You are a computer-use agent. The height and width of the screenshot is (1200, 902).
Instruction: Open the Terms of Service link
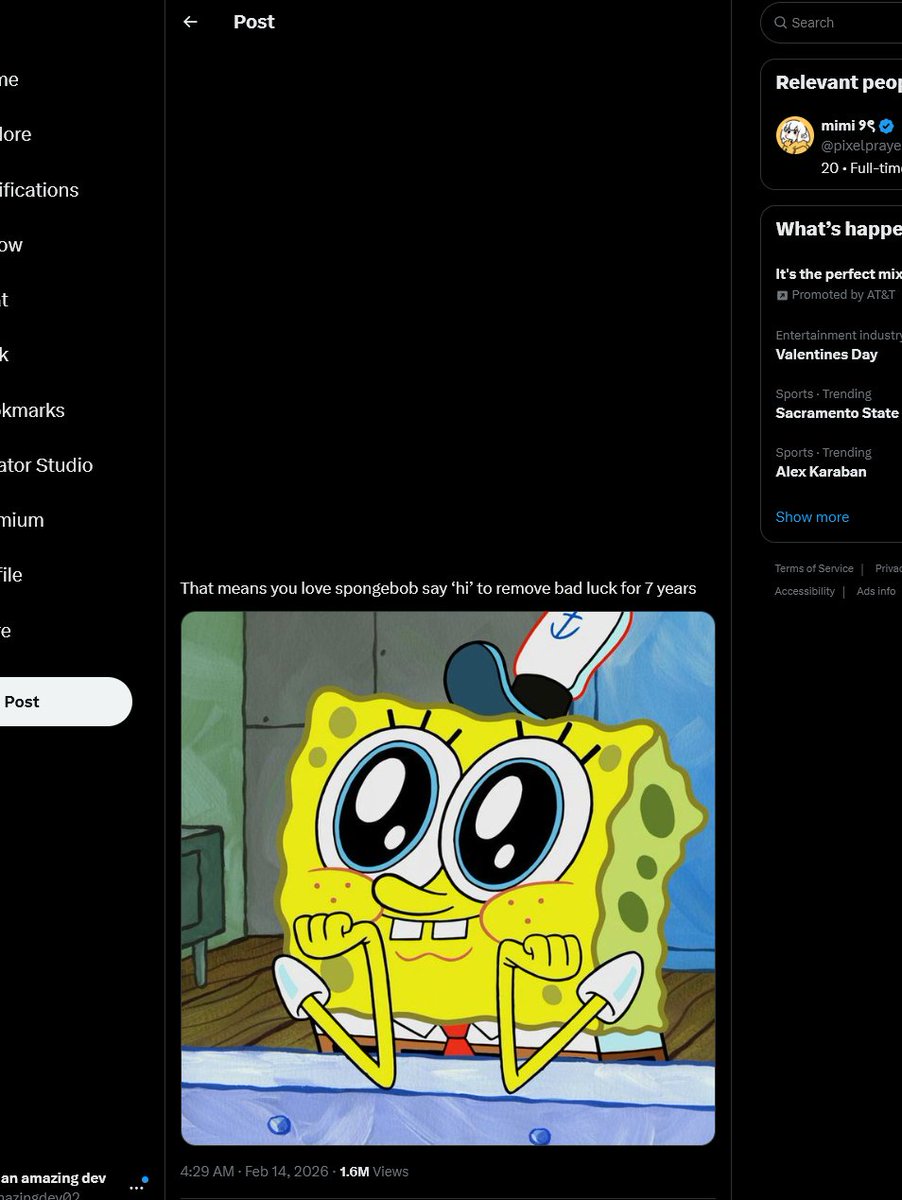click(x=813, y=568)
